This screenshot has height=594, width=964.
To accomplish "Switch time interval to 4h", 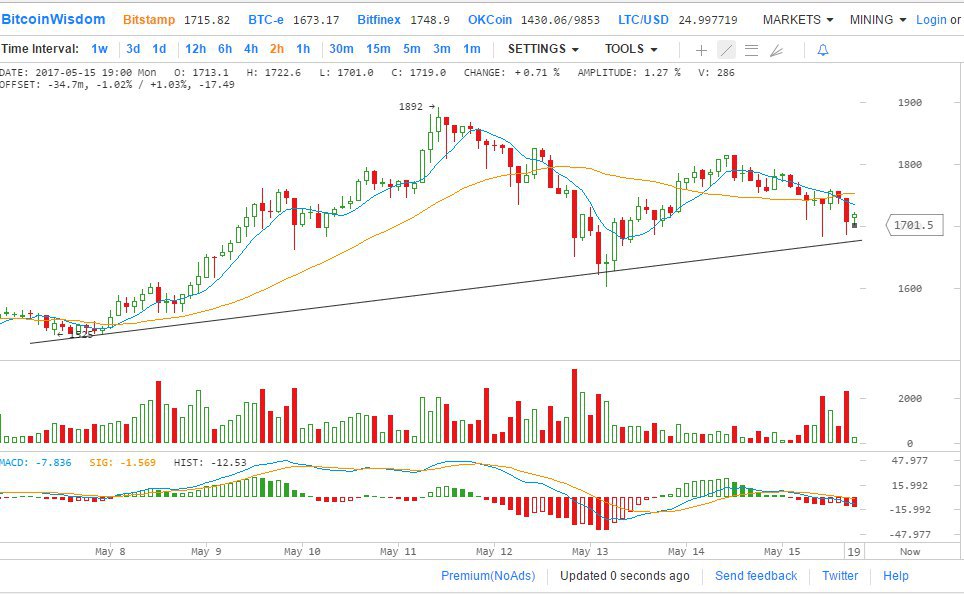I will [251, 49].
